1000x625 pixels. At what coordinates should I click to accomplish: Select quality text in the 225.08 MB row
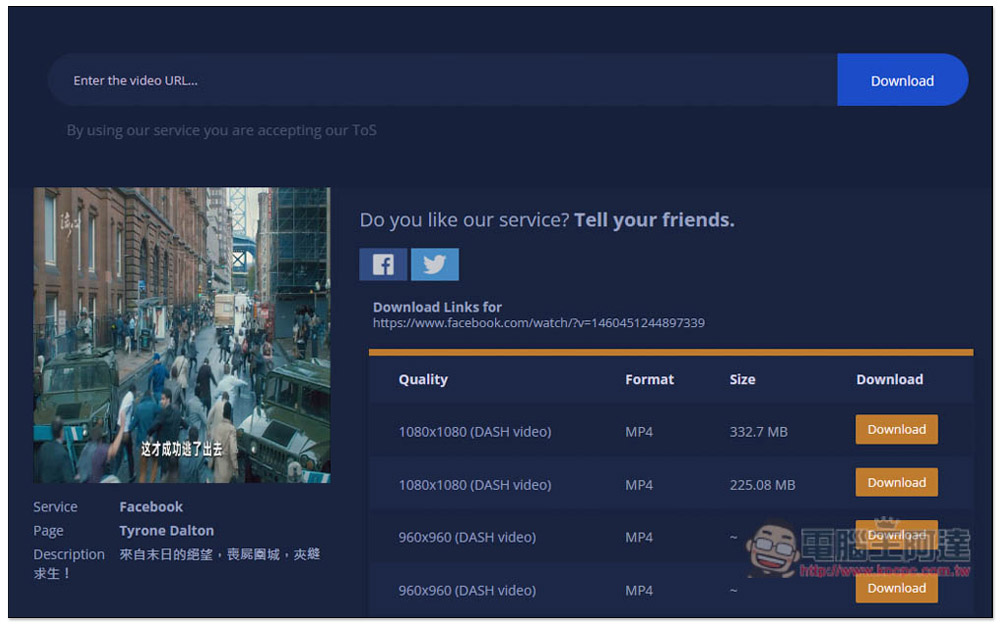(474, 485)
